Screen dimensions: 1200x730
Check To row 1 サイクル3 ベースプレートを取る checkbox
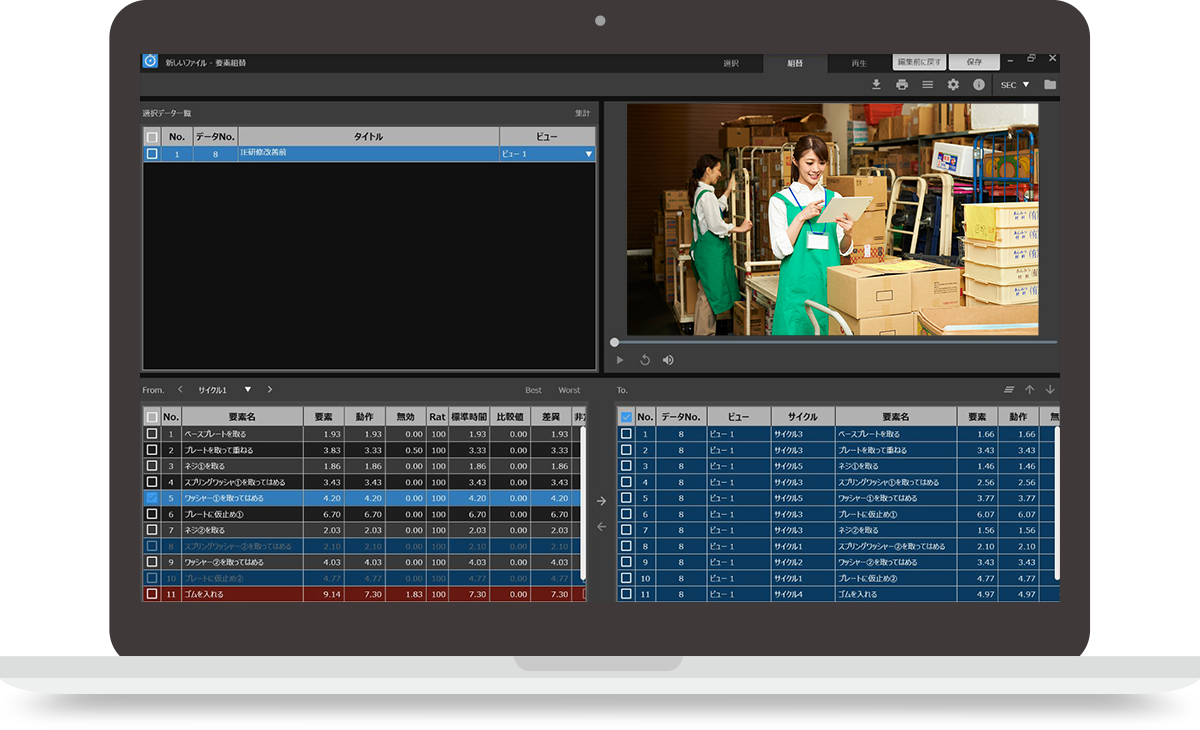(x=626, y=434)
